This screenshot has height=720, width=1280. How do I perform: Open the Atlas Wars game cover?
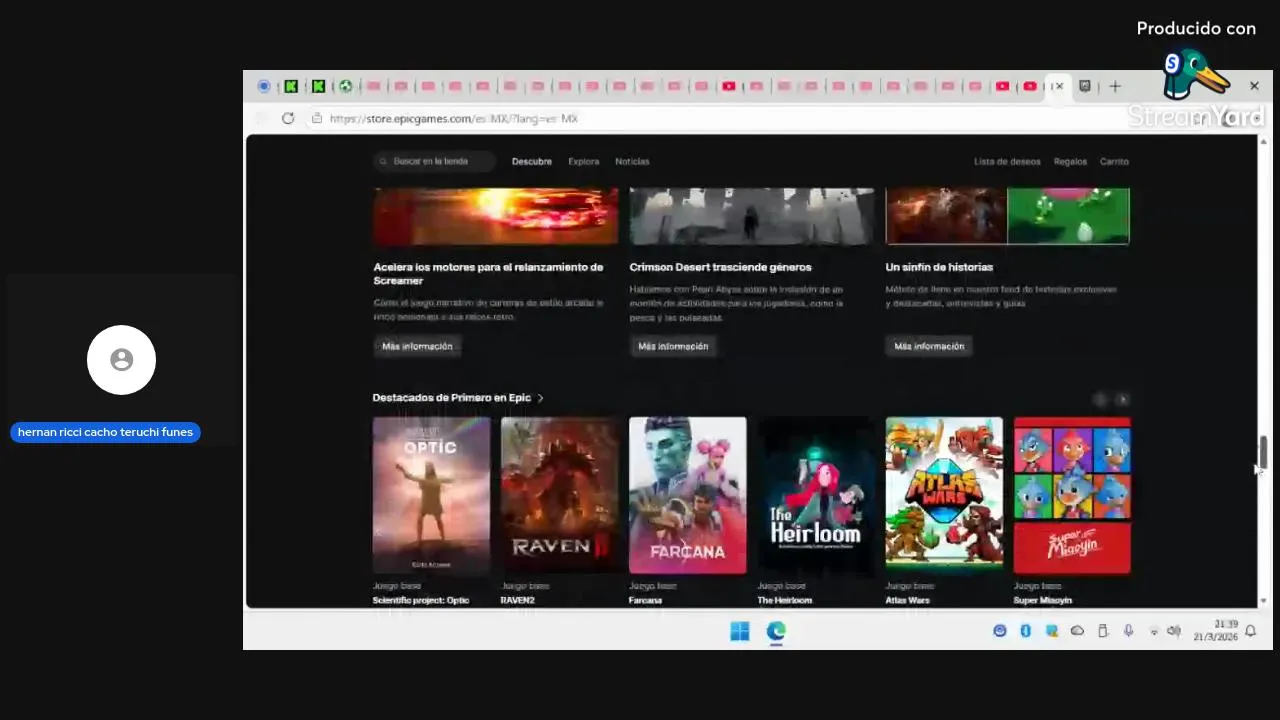coord(944,495)
